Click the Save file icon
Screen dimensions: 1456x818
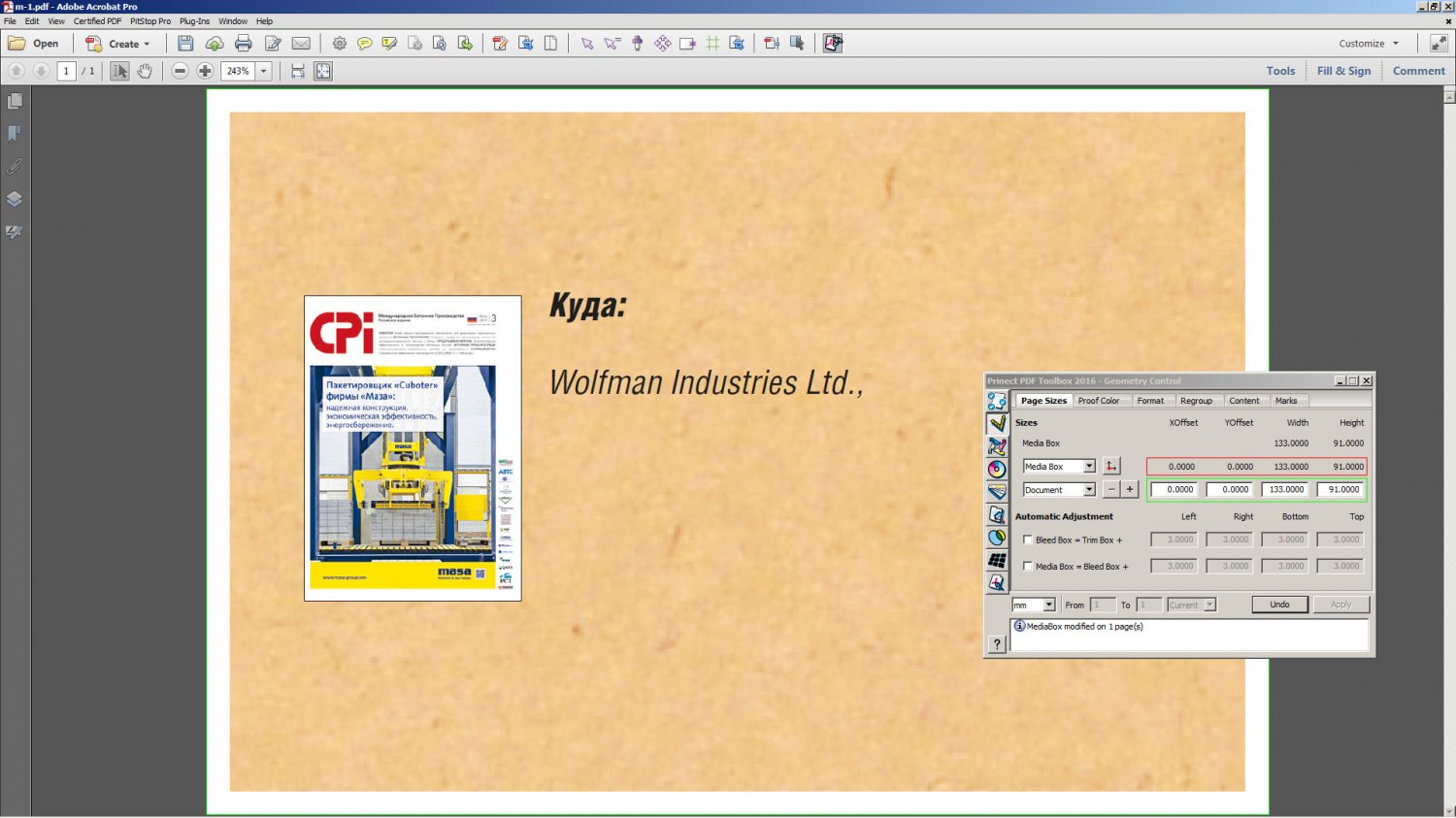185,44
